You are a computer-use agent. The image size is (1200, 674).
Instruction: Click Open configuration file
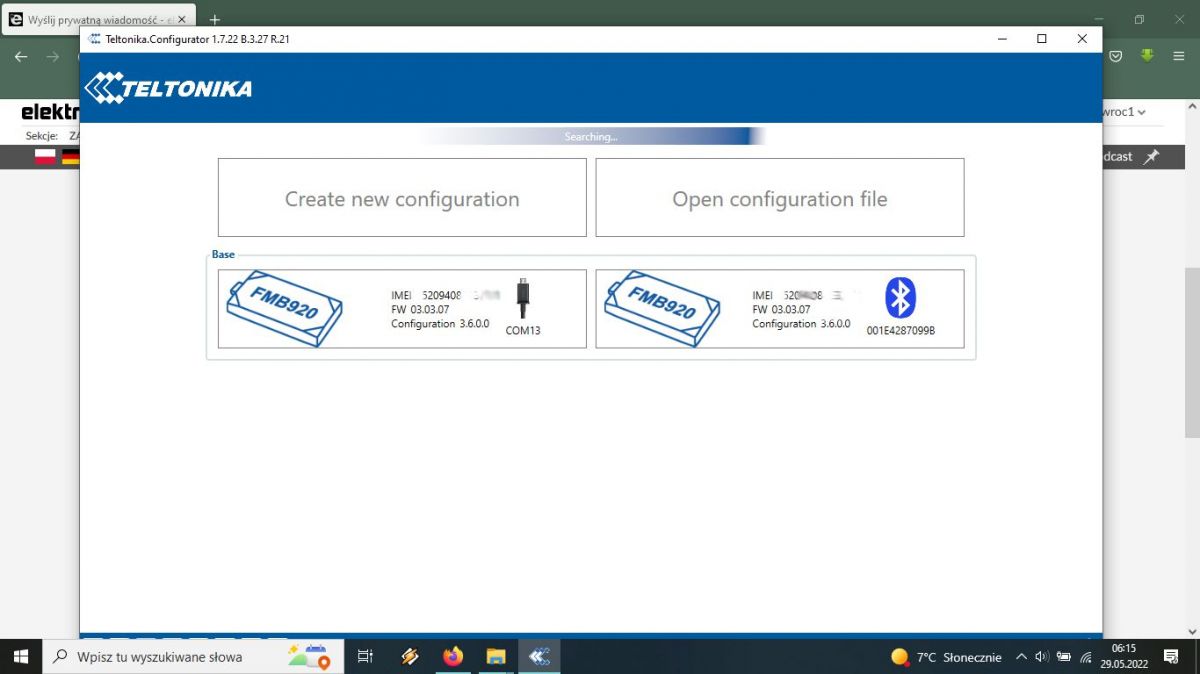click(780, 198)
